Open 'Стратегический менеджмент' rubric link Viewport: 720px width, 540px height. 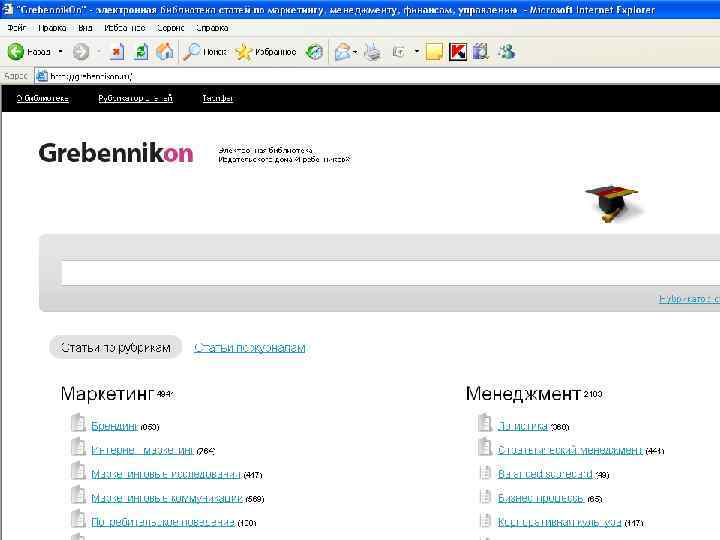570,450
